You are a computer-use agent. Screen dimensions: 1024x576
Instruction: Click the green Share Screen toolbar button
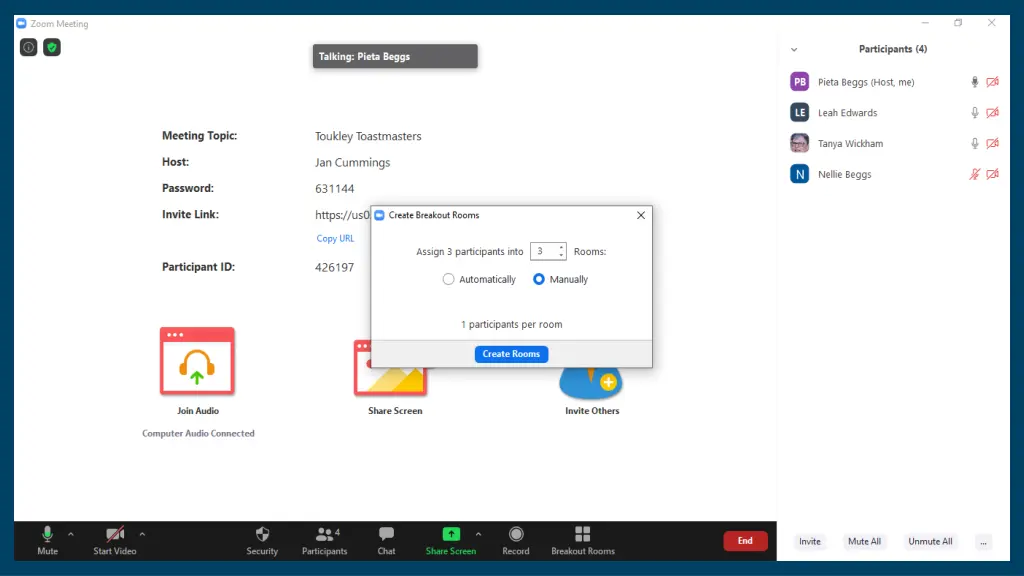point(451,541)
